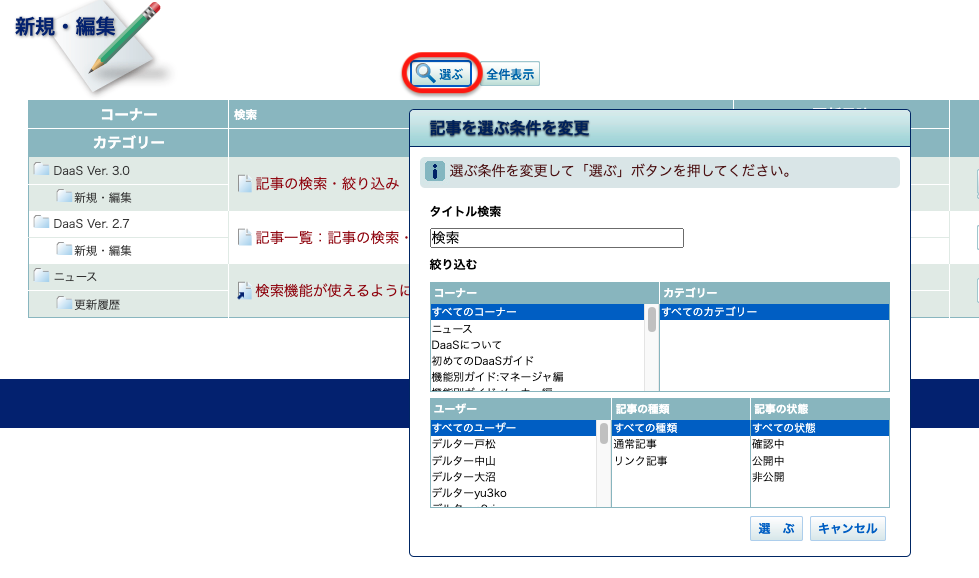The image size is (979, 578).
Task: Click the folder icon next to 更新履歴
Action: point(64,303)
